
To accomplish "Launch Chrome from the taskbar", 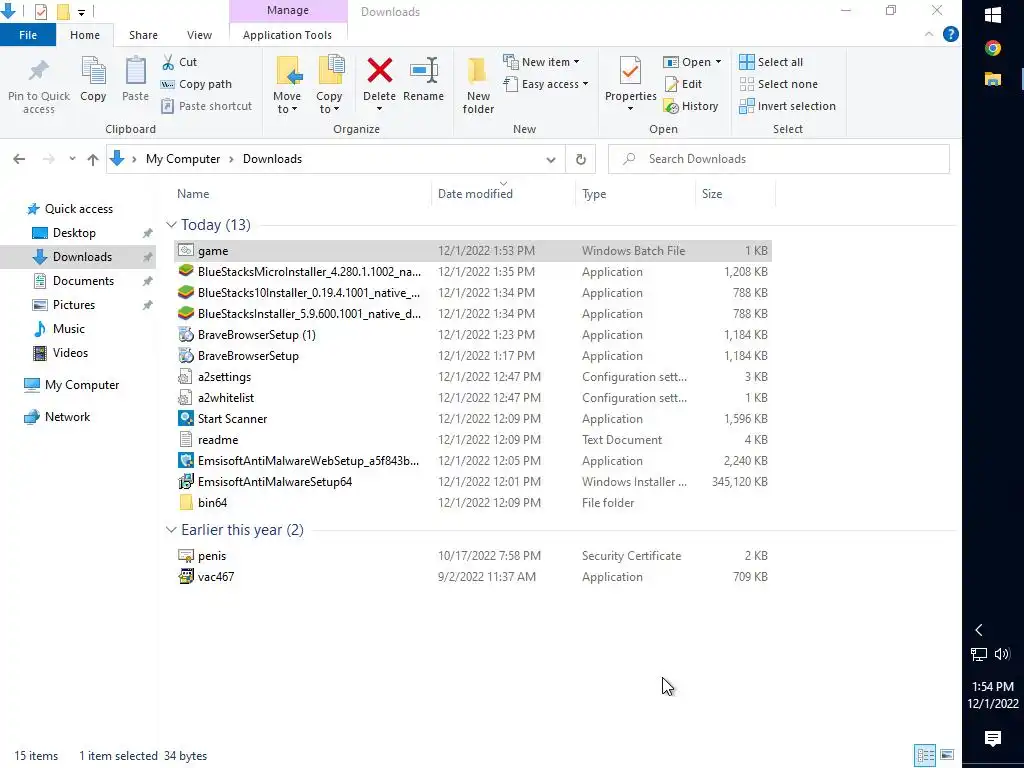I will click(x=993, y=48).
